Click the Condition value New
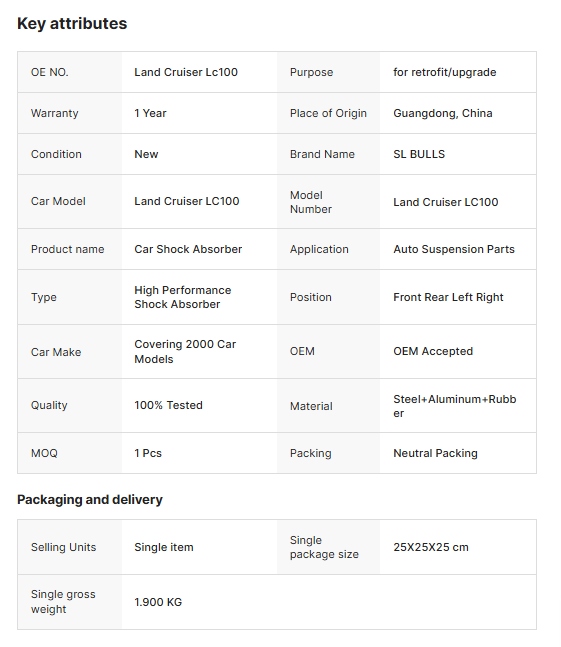This screenshot has width=561, height=647. 146,154
